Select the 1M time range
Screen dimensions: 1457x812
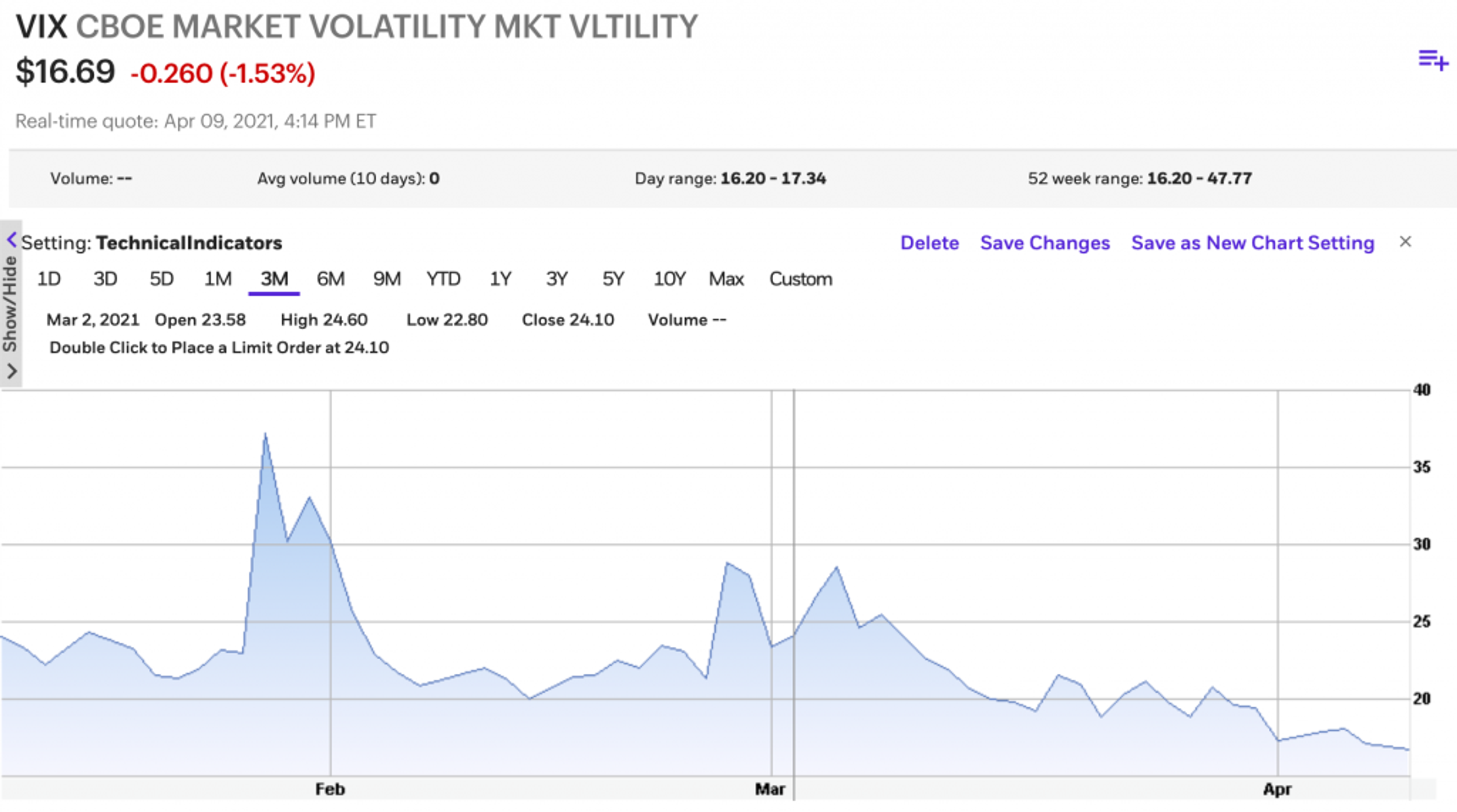(218, 279)
